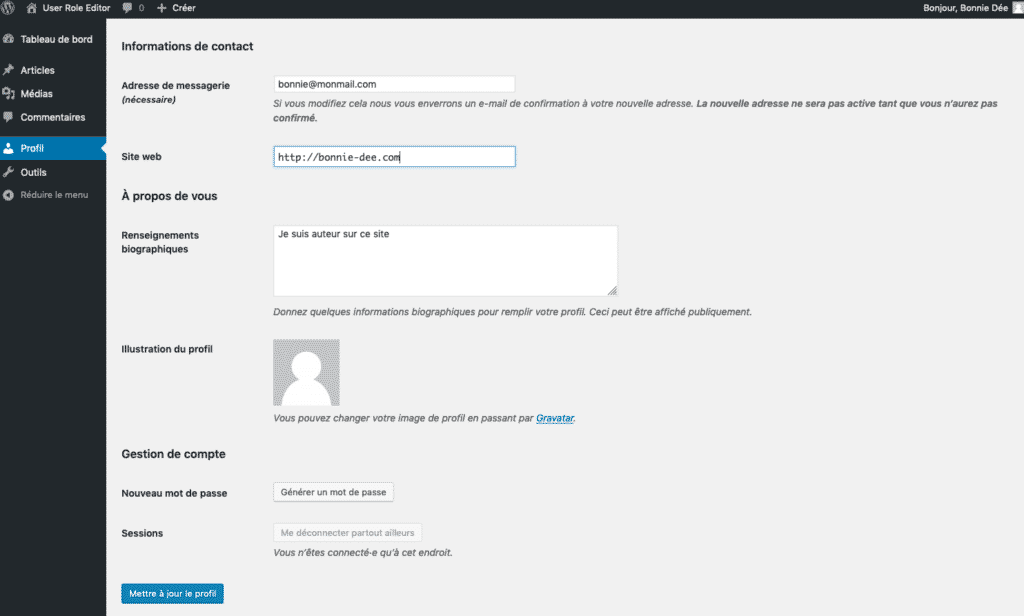
Task: Click into the Site web field
Action: pyautogui.click(x=394, y=157)
